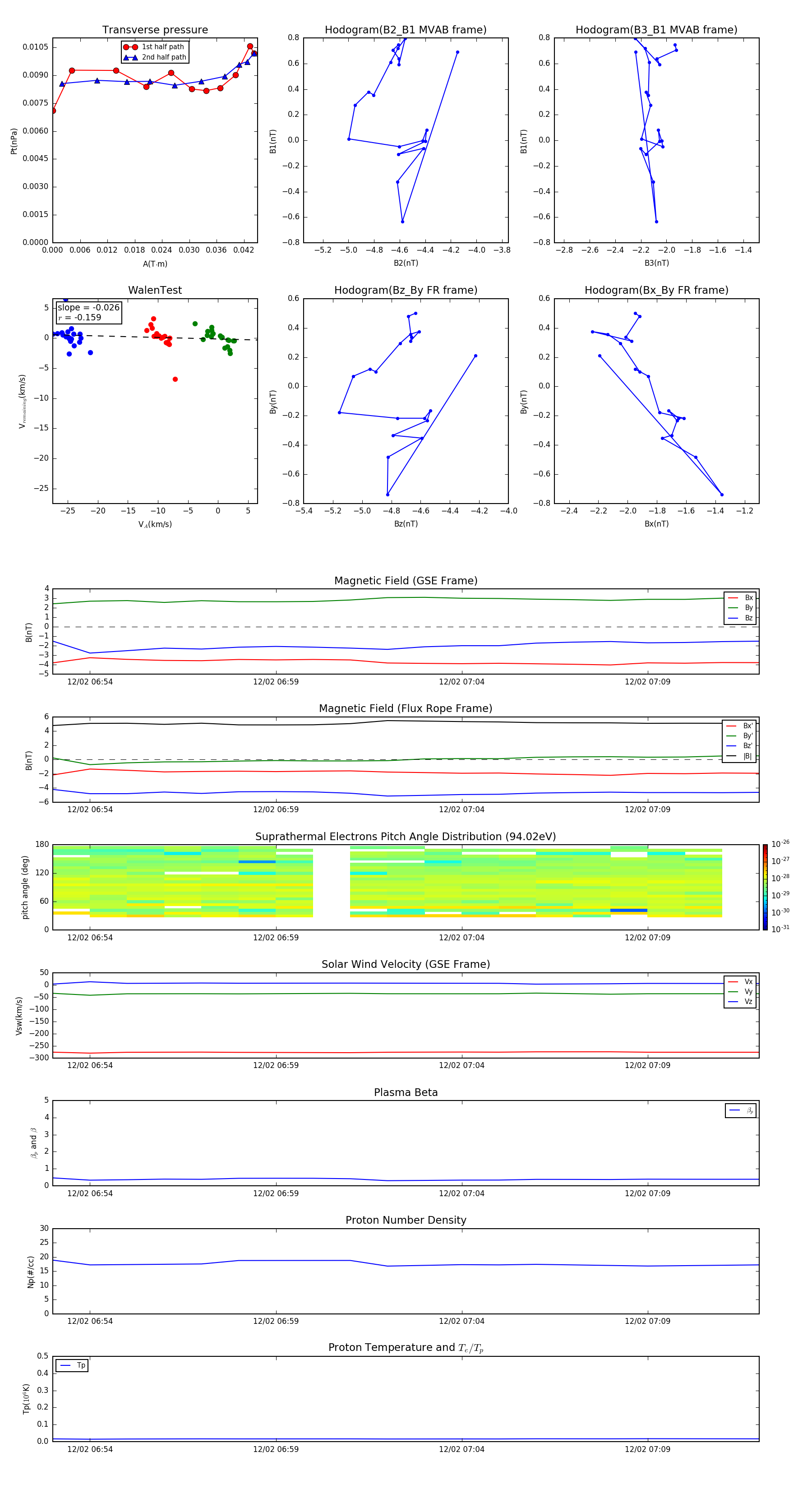
Task: Click the Vy legend entry in solar wind plot
Action: coord(740,992)
